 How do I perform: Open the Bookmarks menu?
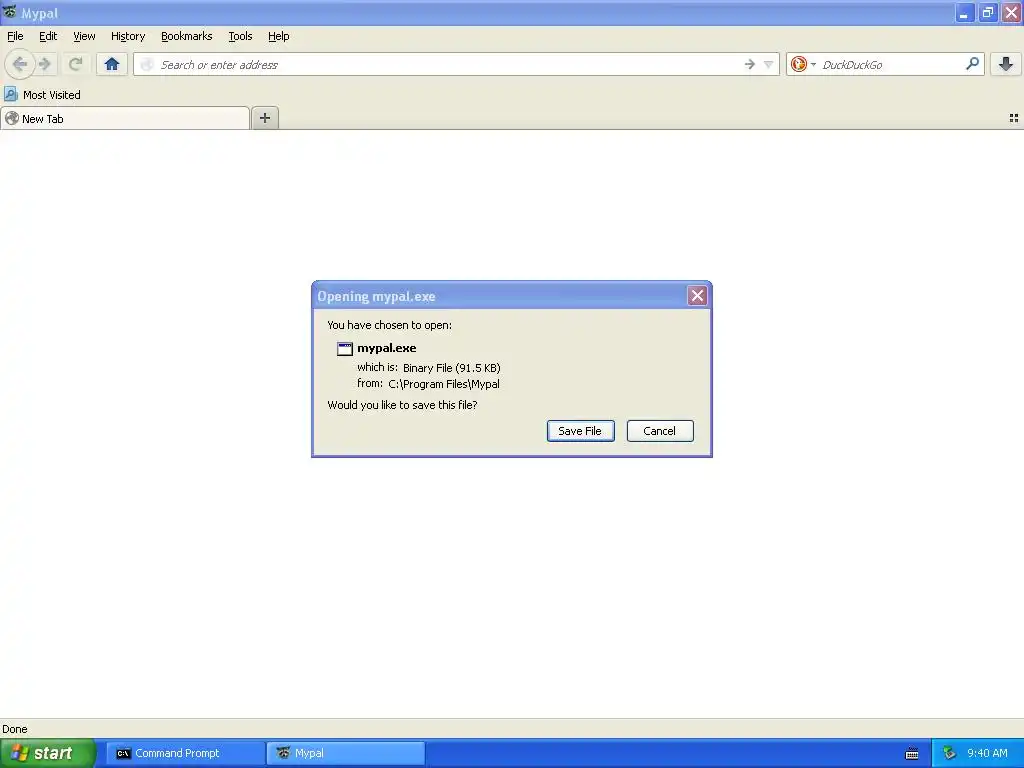[187, 37]
